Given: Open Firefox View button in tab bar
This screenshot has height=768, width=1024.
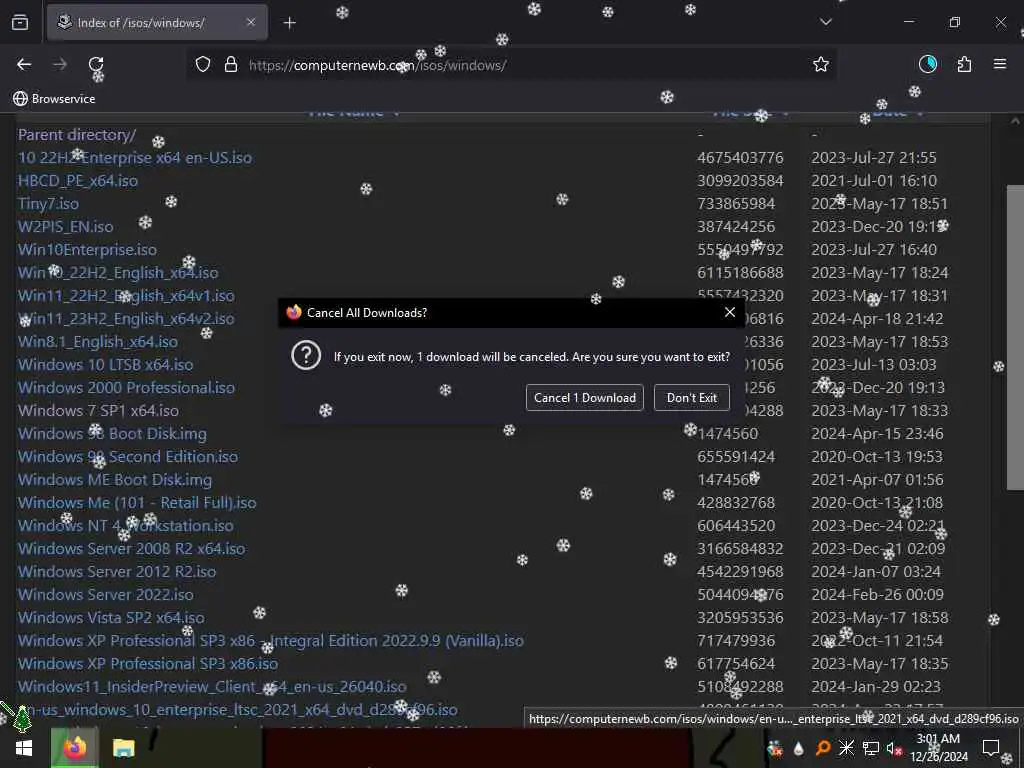Looking at the screenshot, I should (x=20, y=23).
